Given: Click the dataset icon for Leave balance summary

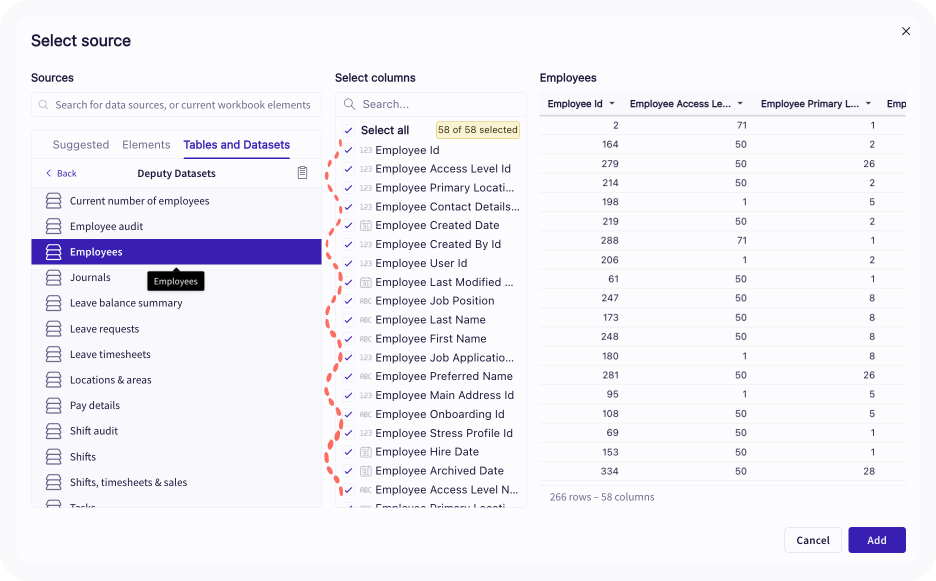Looking at the screenshot, I should [54, 303].
